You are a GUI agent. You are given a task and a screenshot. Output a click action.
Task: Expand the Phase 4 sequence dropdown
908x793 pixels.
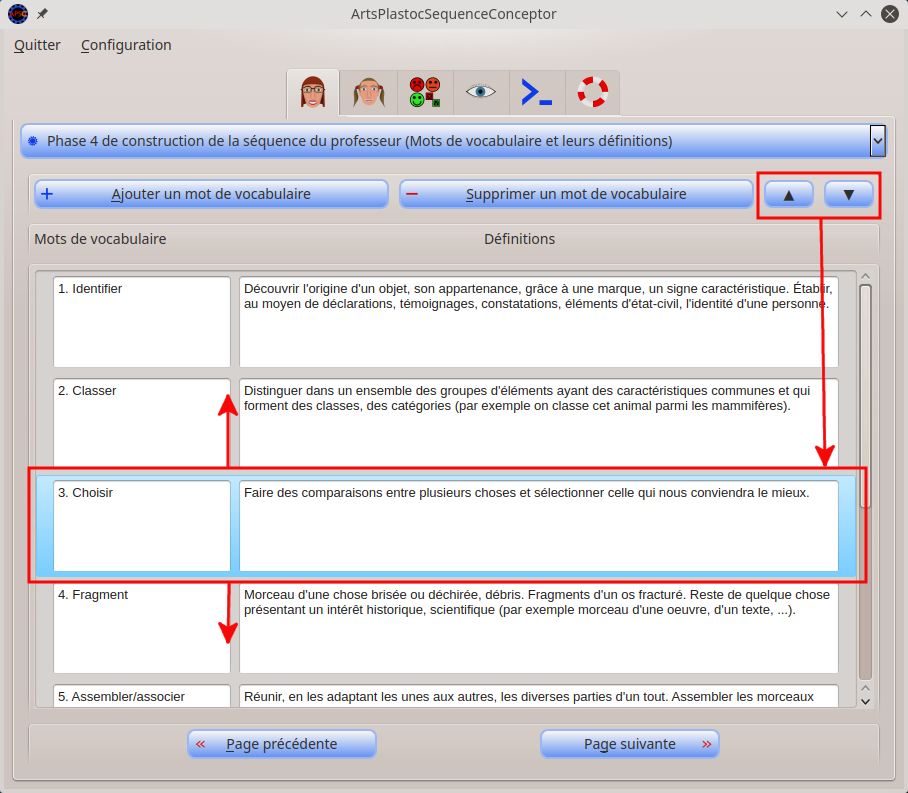coord(877,141)
